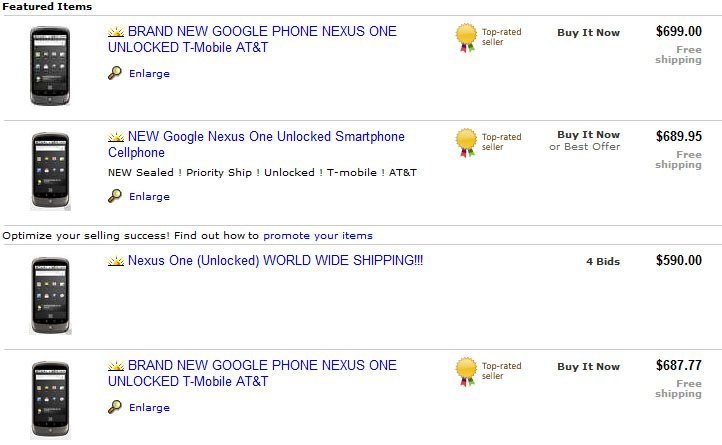Open the Nexus One (Unlocked) WORLD WIDE SHIPPING listing
722x445 pixels.
275,260
